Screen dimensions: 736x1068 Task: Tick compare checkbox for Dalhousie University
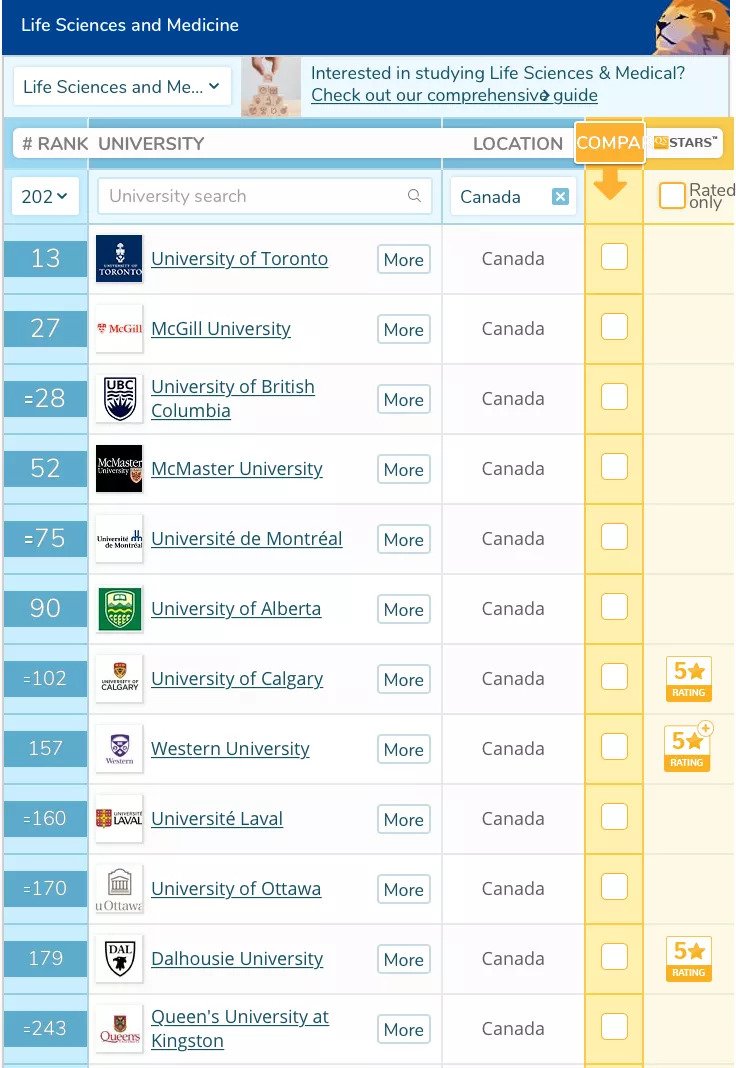(x=614, y=957)
